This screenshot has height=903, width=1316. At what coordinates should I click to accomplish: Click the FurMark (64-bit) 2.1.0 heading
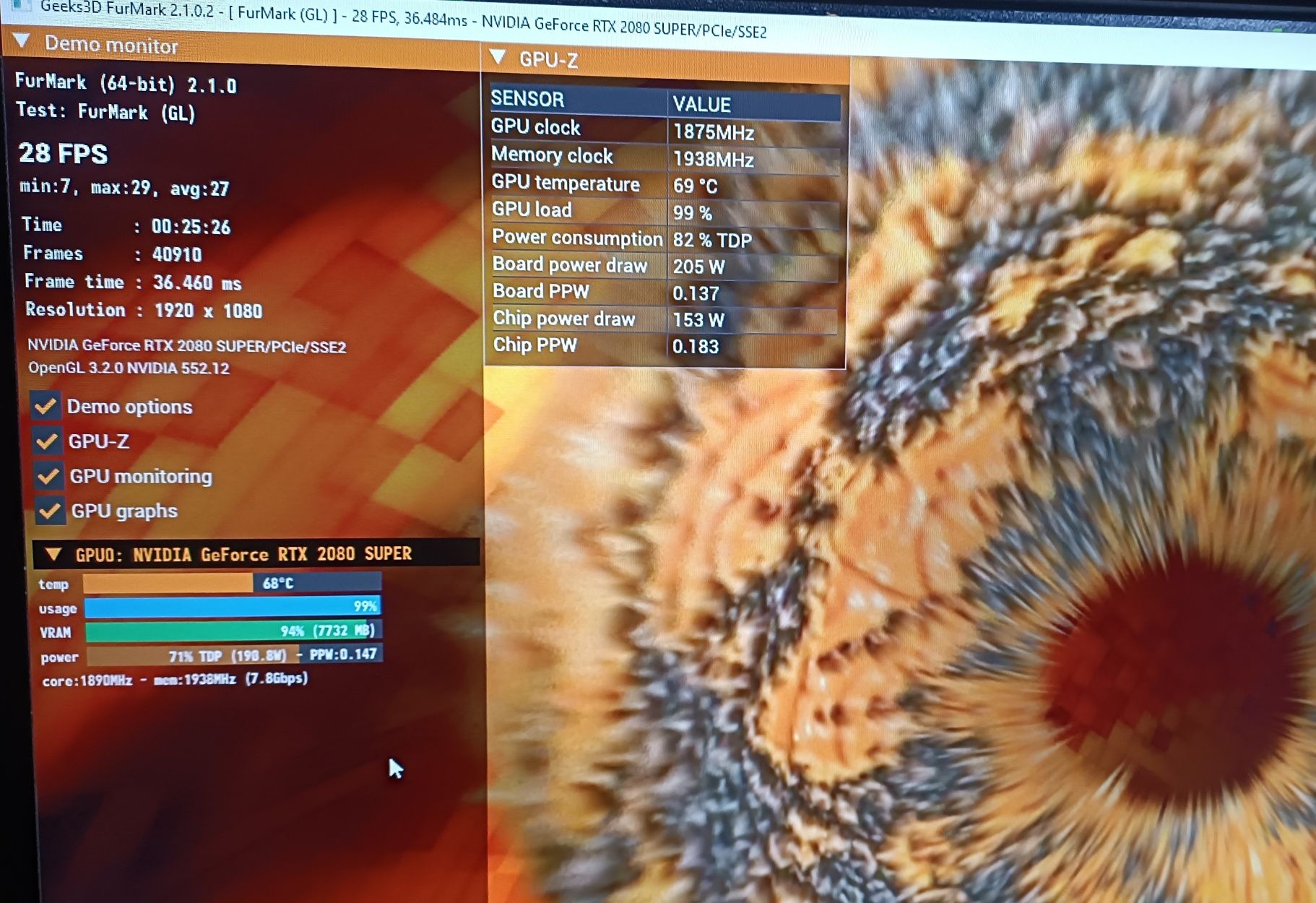[126, 83]
